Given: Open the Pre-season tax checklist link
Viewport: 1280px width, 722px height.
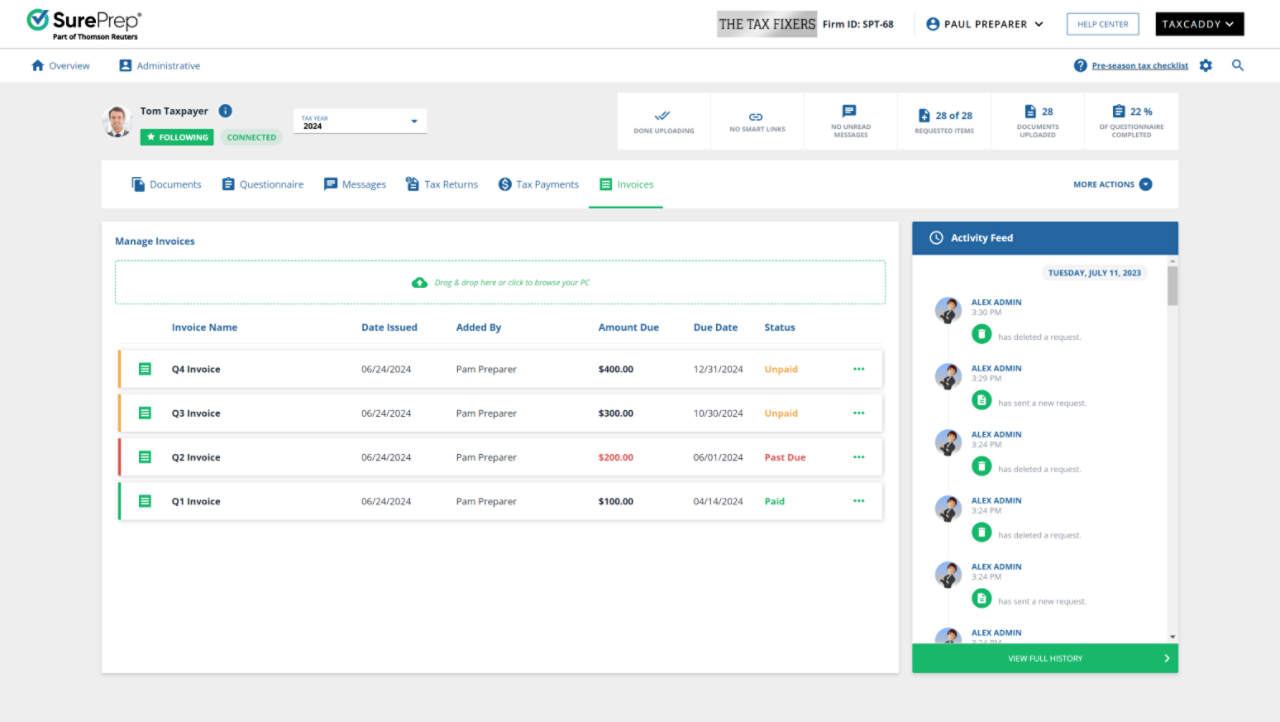Looking at the screenshot, I should click(1139, 66).
